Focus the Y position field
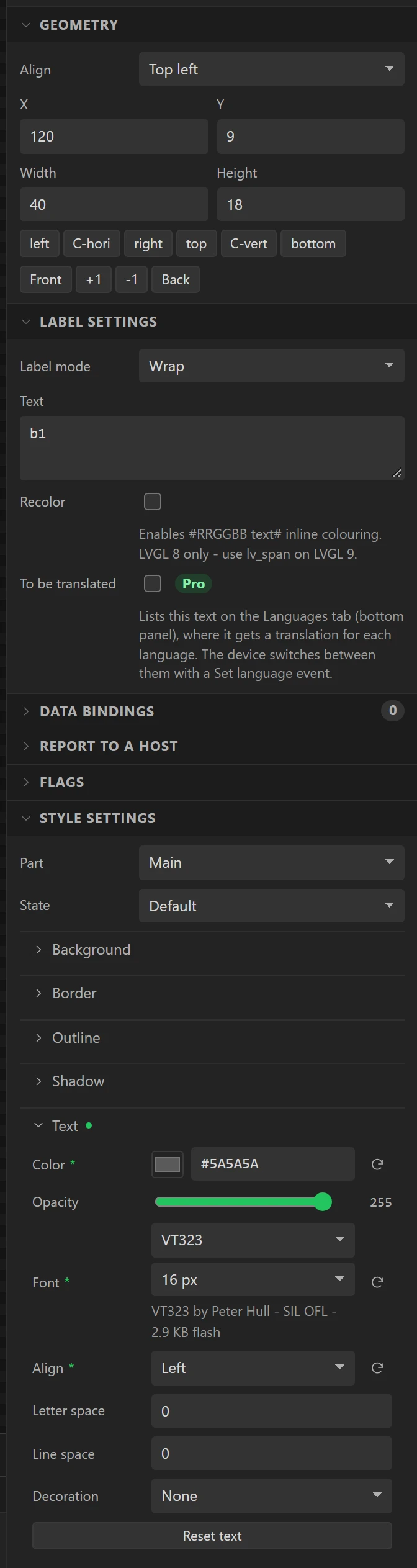Viewport: 417px width, 1568px height. coord(311,137)
